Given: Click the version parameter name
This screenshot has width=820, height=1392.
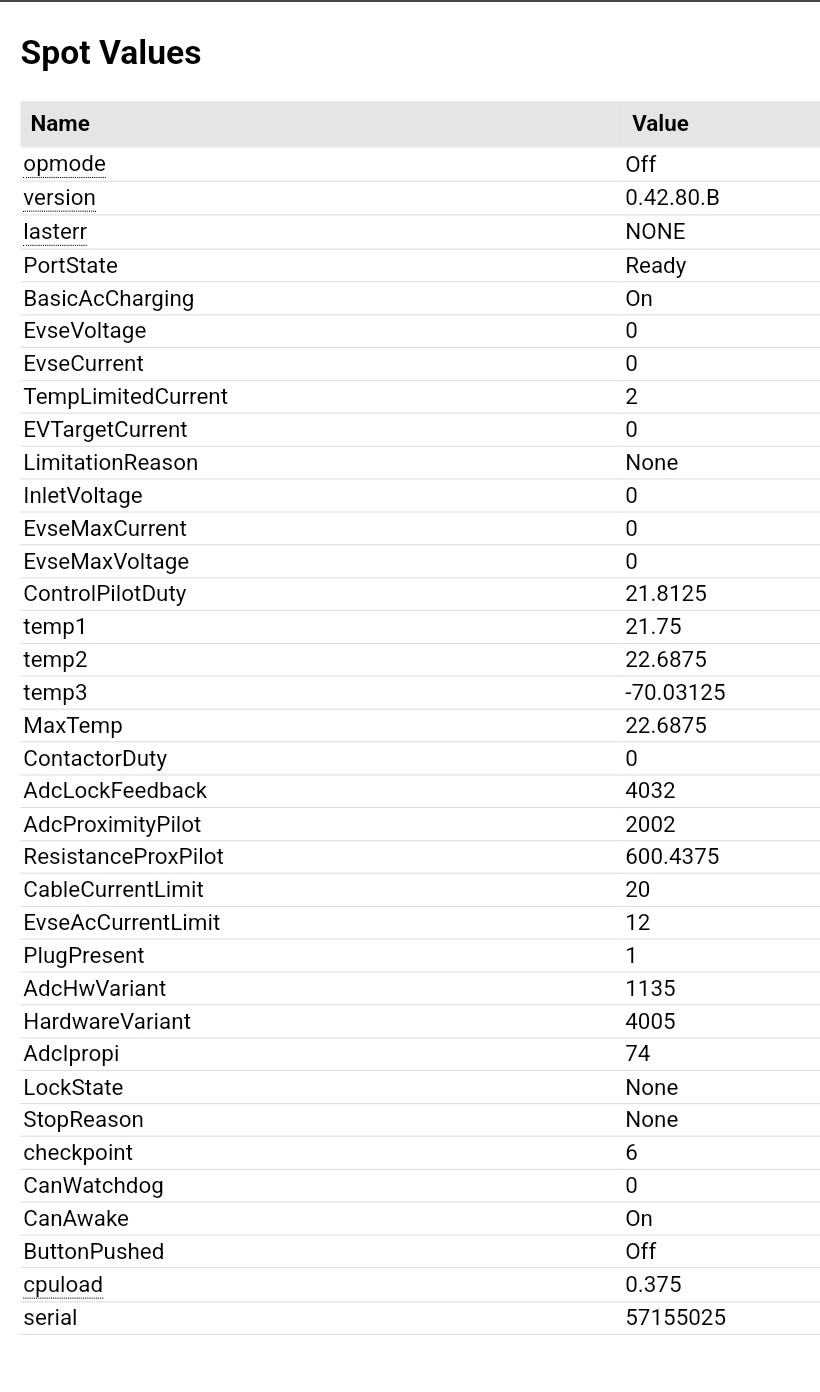Looking at the screenshot, I should click(x=59, y=198).
